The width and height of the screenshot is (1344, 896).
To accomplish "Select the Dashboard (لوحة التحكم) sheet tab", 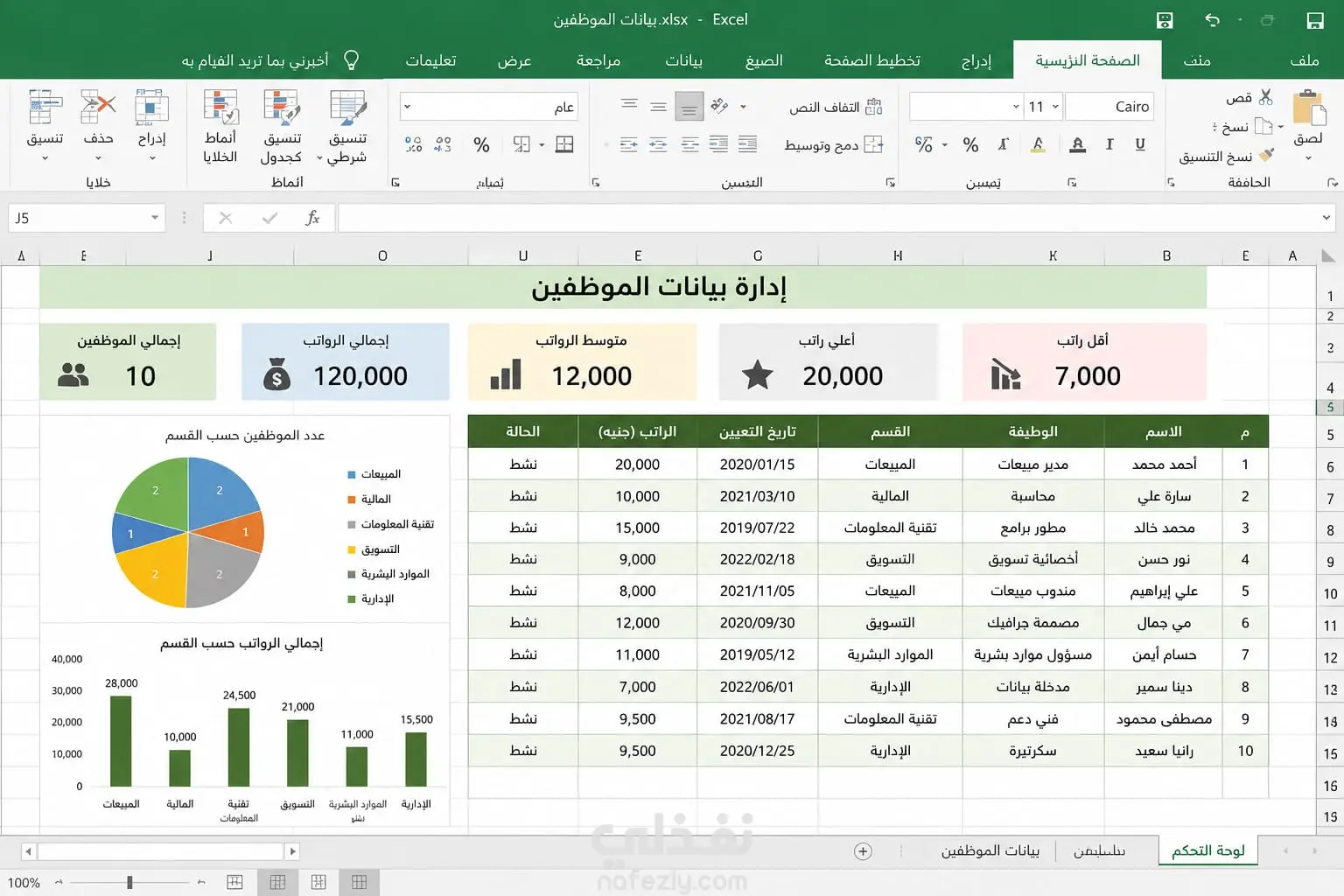I will point(1208,850).
